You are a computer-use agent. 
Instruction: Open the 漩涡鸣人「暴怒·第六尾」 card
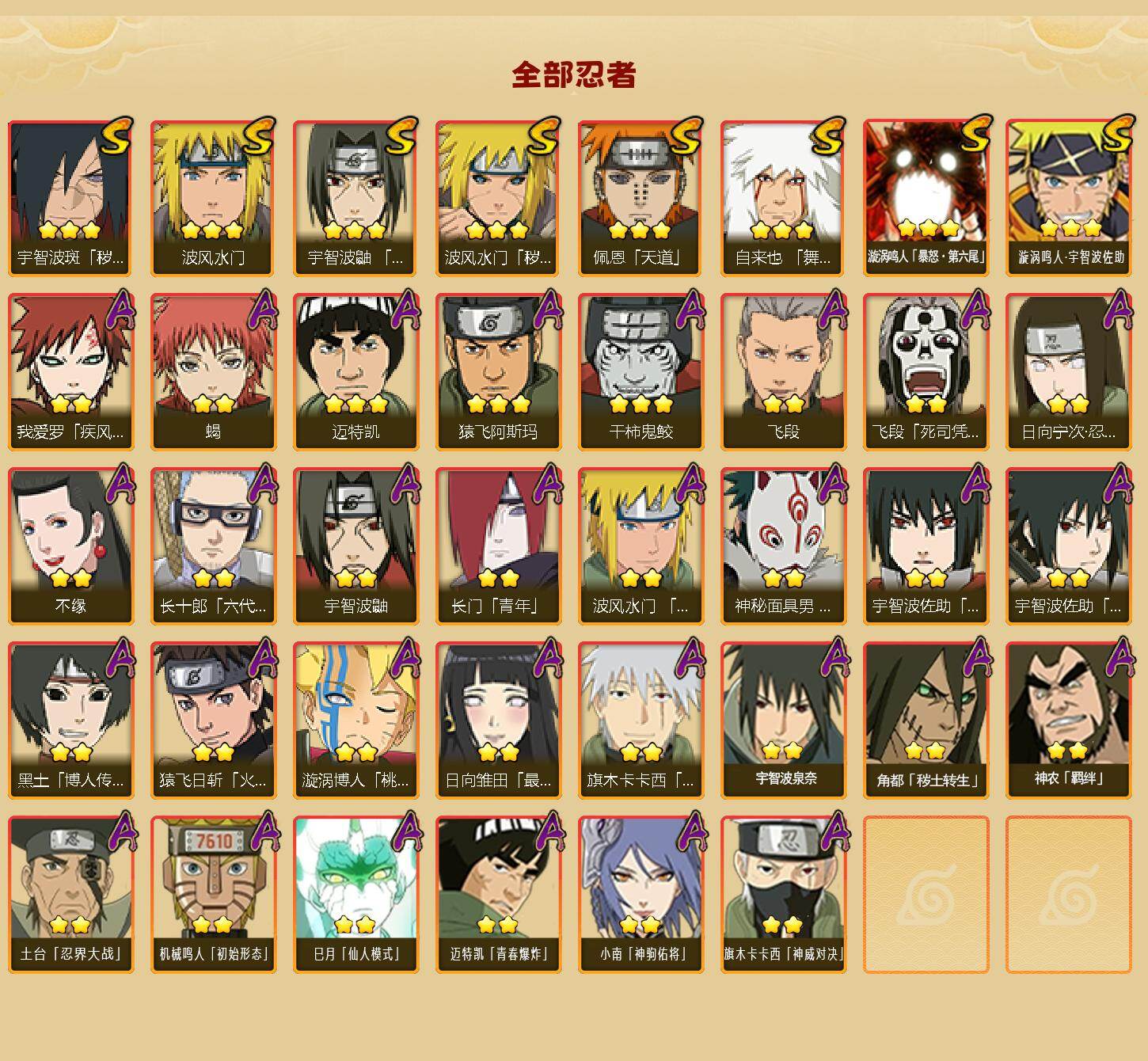pyautogui.click(x=926, y=198)
